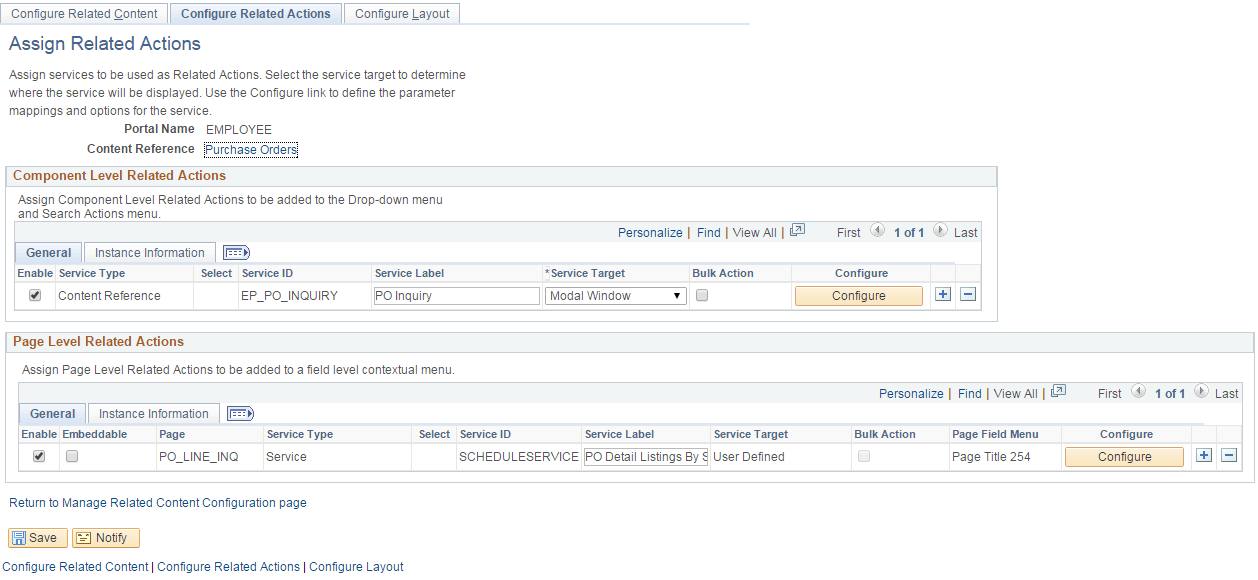Switch to the Configure Layout tab

(401, 13)
